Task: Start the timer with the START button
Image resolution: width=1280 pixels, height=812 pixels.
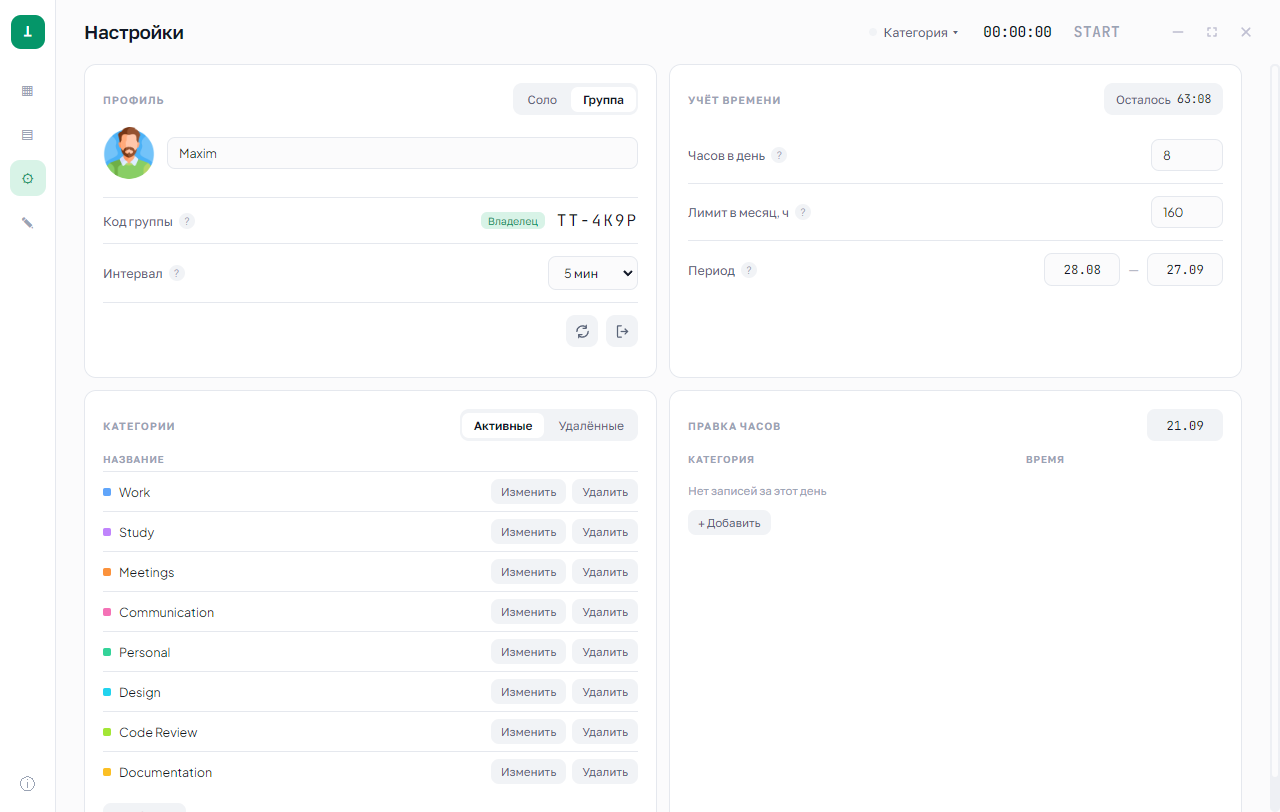Action: 1097,32
